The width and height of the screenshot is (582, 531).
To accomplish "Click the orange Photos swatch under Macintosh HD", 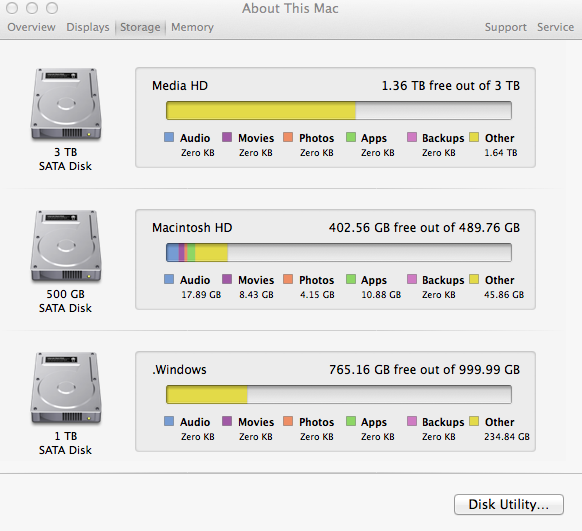I will [288, 279].
